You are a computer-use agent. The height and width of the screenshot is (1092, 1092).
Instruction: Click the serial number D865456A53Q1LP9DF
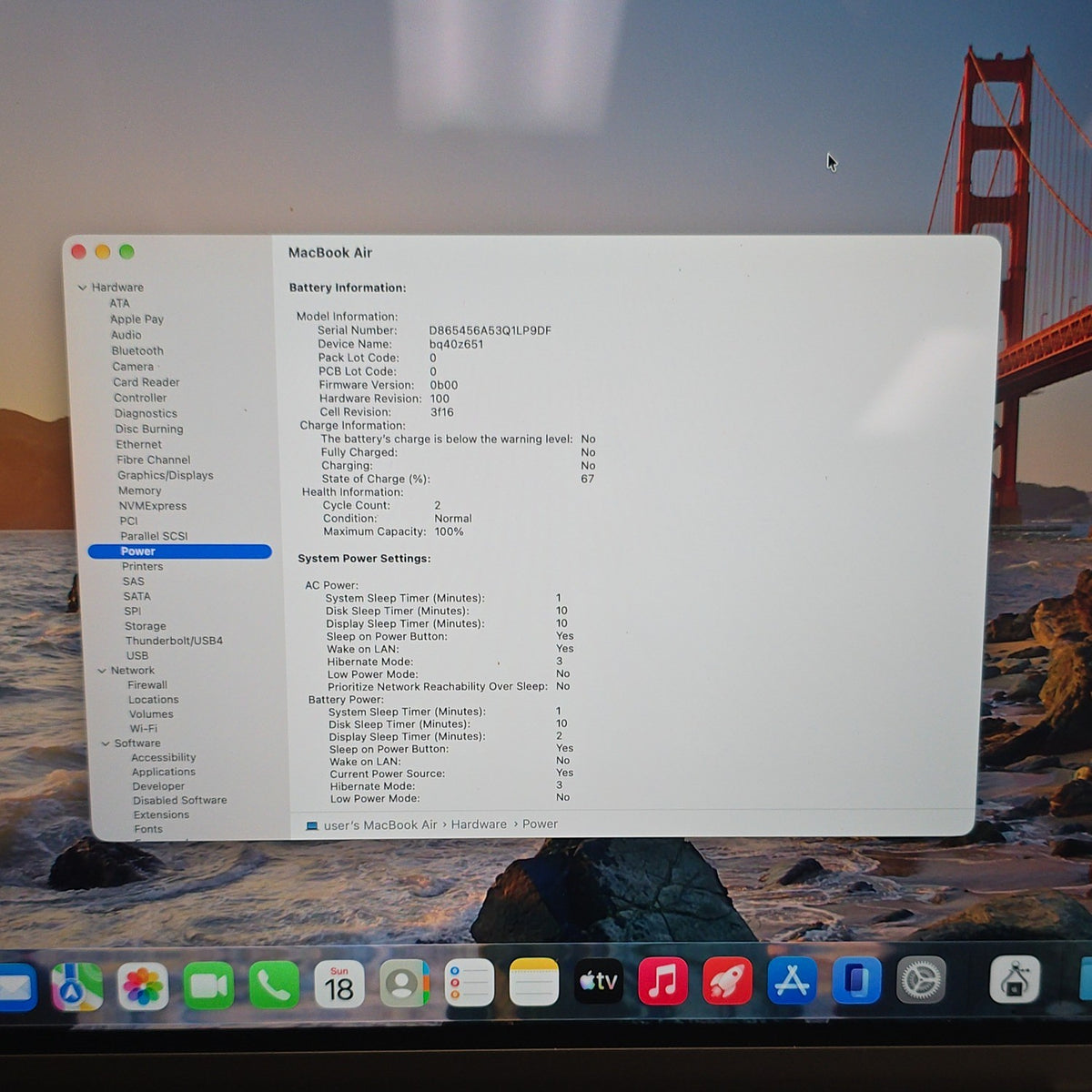490,330
